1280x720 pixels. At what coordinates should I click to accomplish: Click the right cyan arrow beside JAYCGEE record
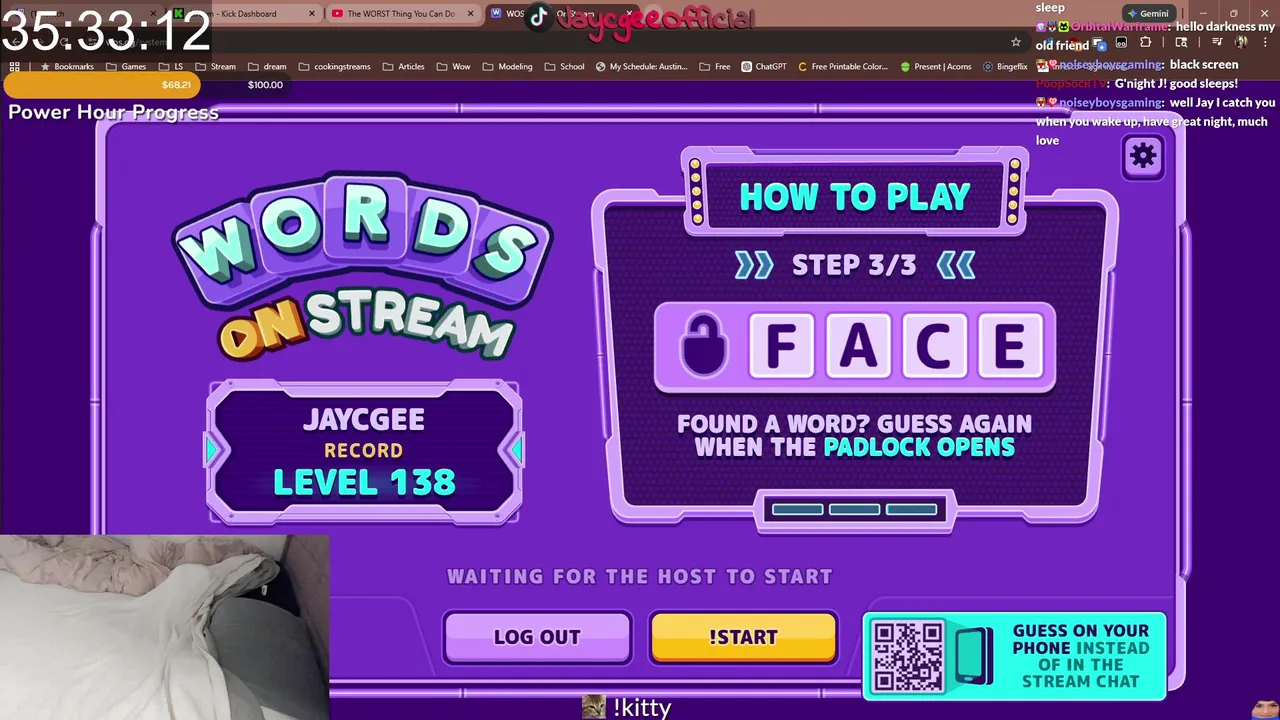tap(516, 450)
